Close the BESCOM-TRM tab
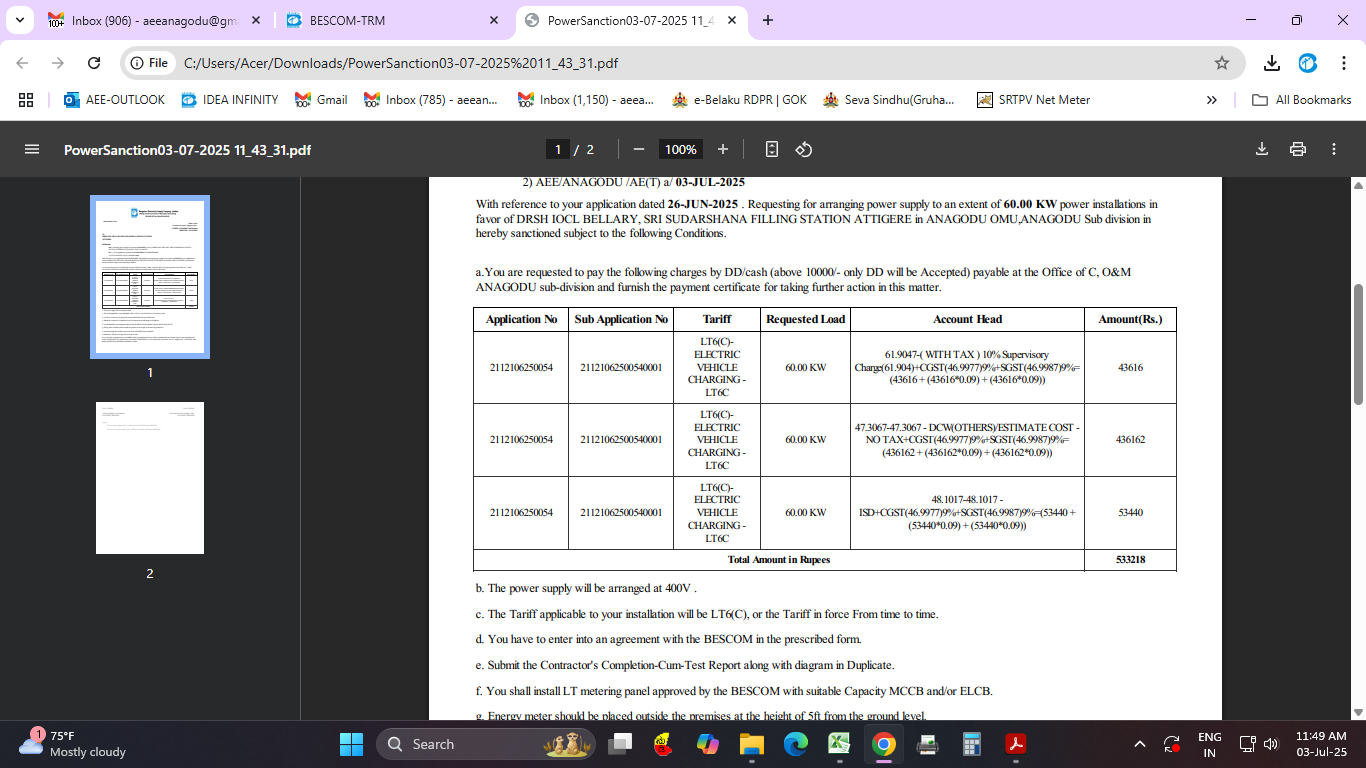The height and width of the screenshot is (768, 1366). [x=493, y=20]
